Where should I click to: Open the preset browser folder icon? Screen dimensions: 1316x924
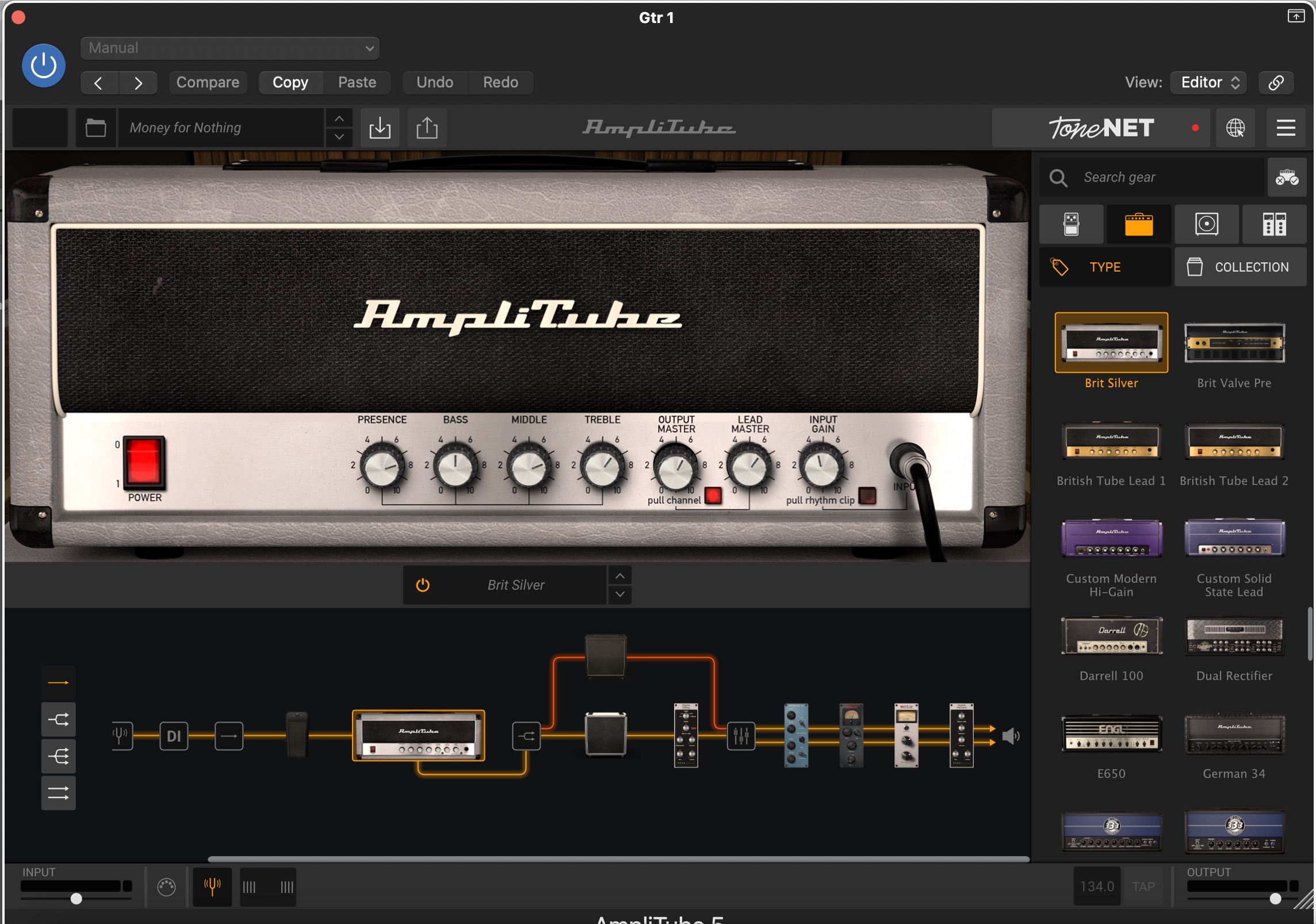tap(95, 128)
